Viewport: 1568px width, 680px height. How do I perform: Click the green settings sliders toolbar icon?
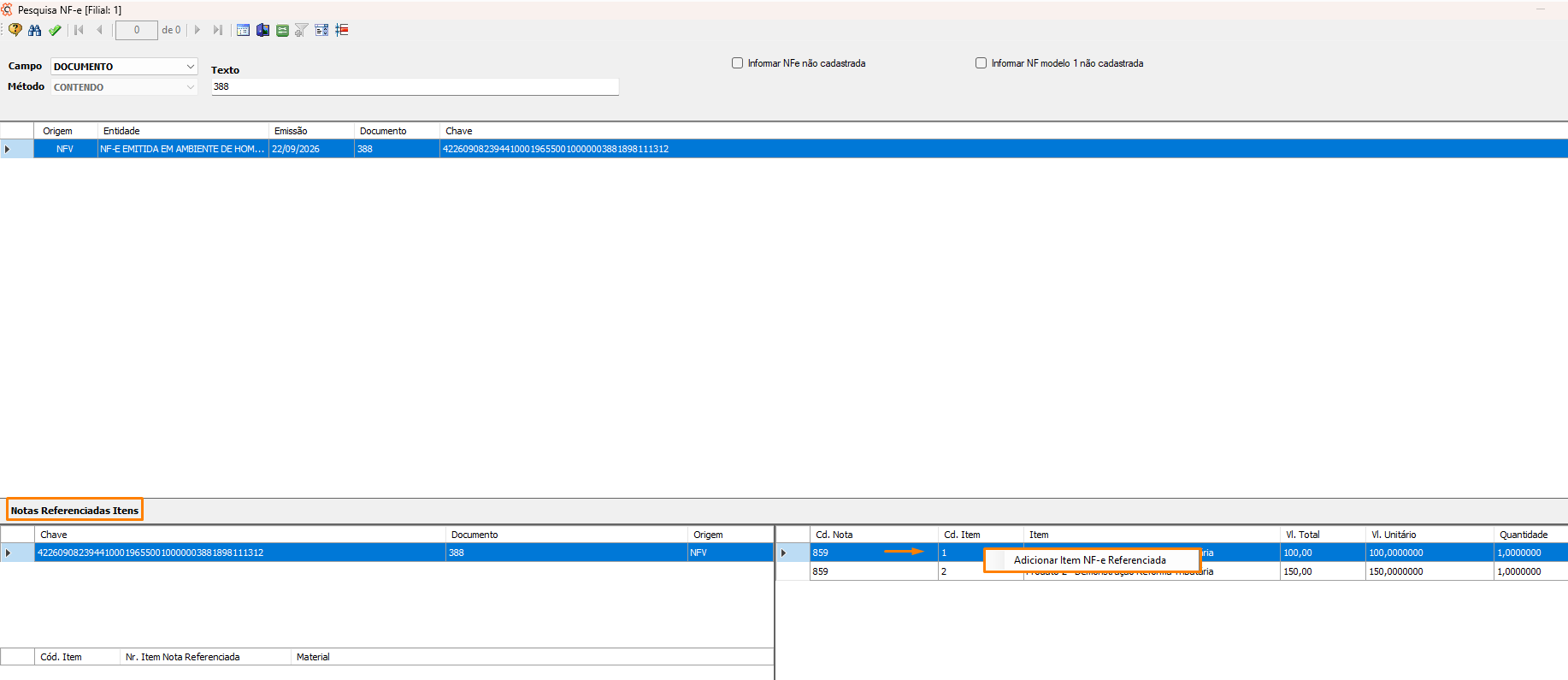282,30
